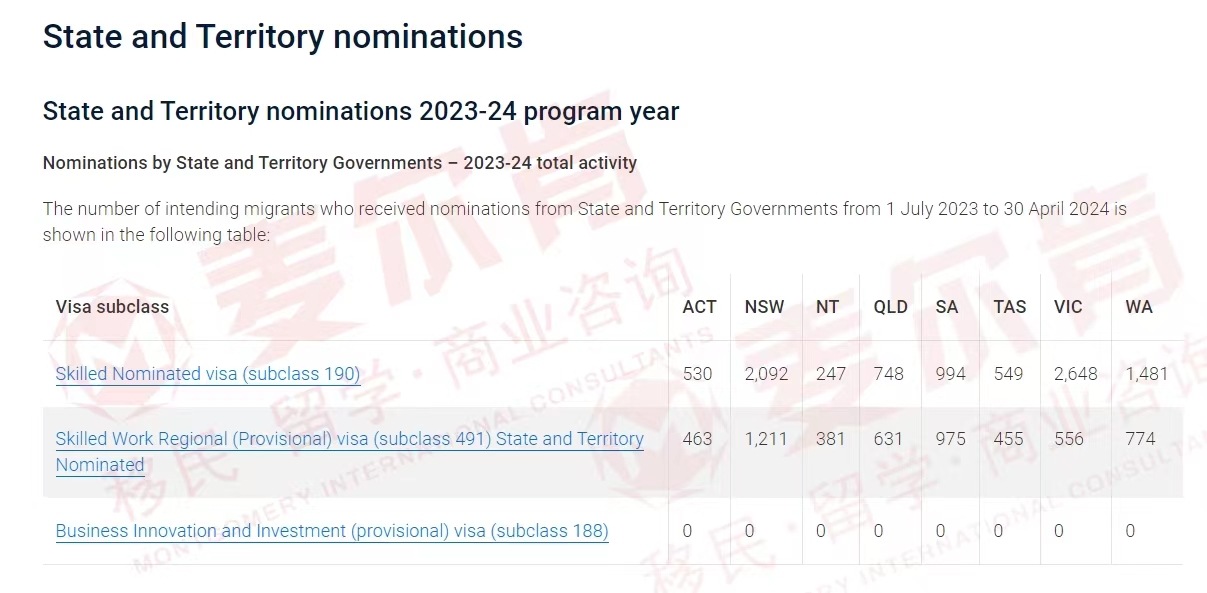Open the Skilled Nominated visa subclass 190 link
The height and width of the screenshot is (593, 1207).
[208, 374]
